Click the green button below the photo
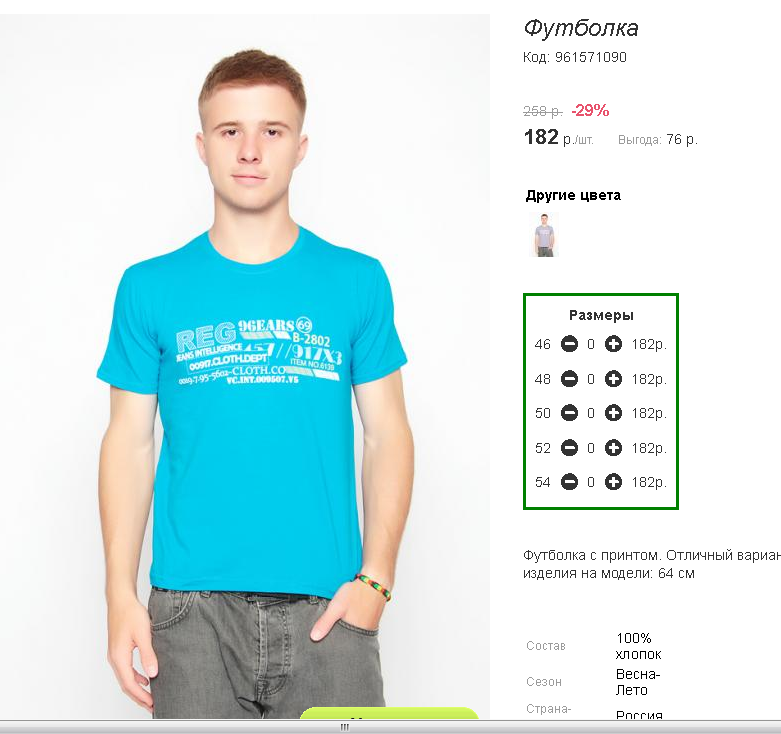The height and width of the screenshot is (734, 781). [389, 713]
